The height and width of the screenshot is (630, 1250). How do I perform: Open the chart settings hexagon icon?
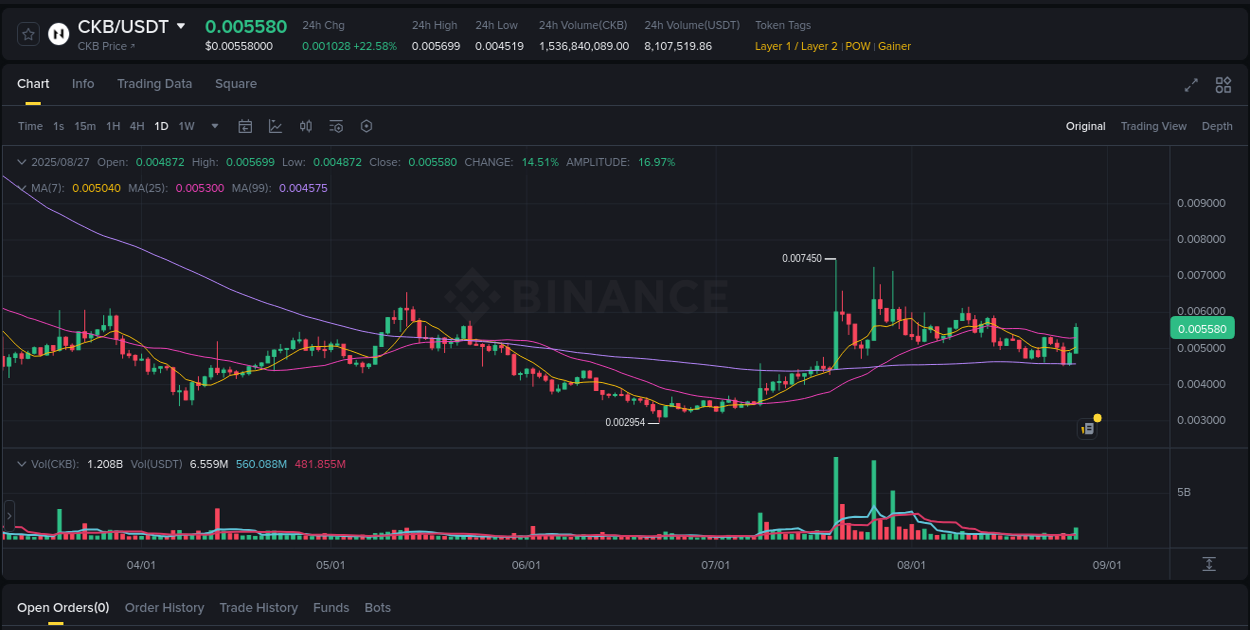pyautogui.click(x=366, y=126)
